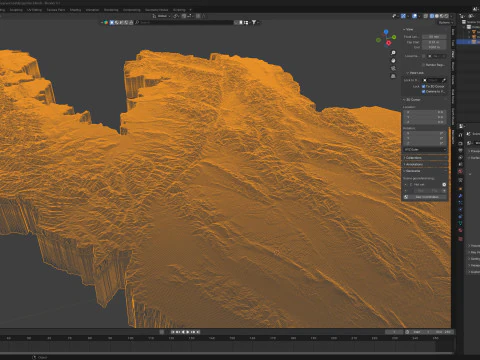This screenshot has width=480, height=360.
Task: Open green Object Data properties tab
Action: [461, 223]
